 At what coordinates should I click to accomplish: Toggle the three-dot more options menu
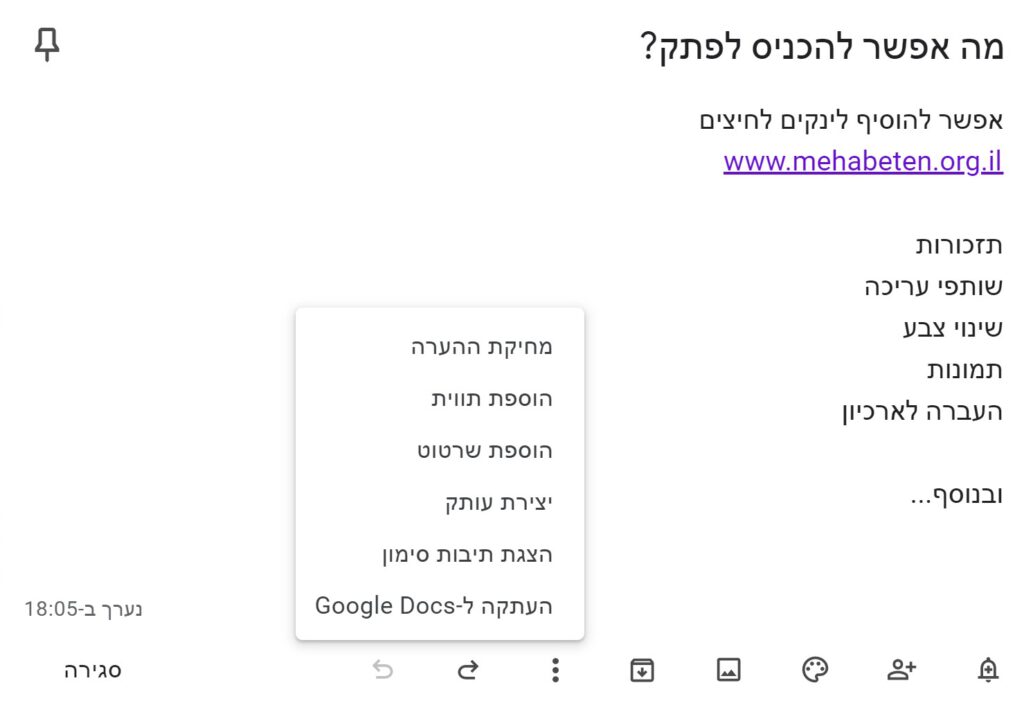555,670
